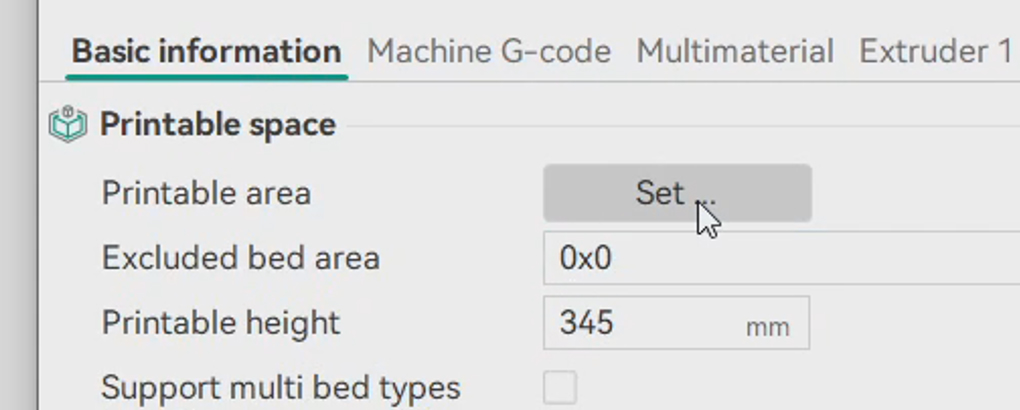
Task: Click the Excluded bed area label
Action: 241,258
